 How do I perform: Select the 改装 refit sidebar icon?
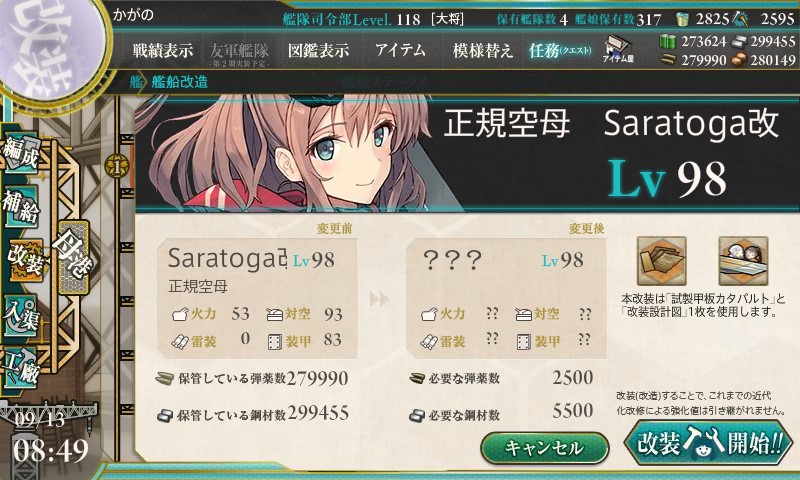click(24, 260)
